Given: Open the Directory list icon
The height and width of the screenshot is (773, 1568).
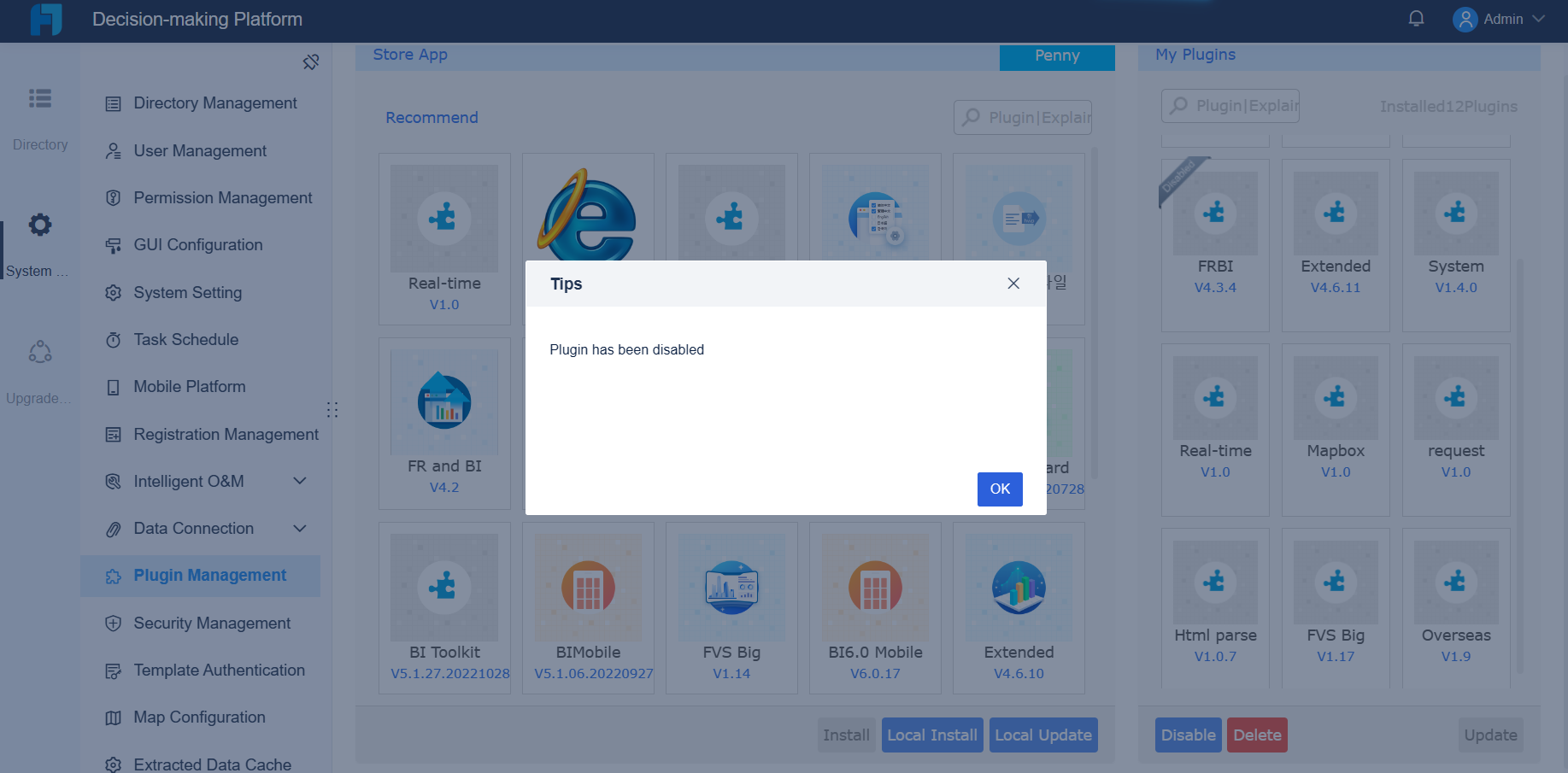Looking at the screenshot, I should pyautogui.click(x=40, y=98).
